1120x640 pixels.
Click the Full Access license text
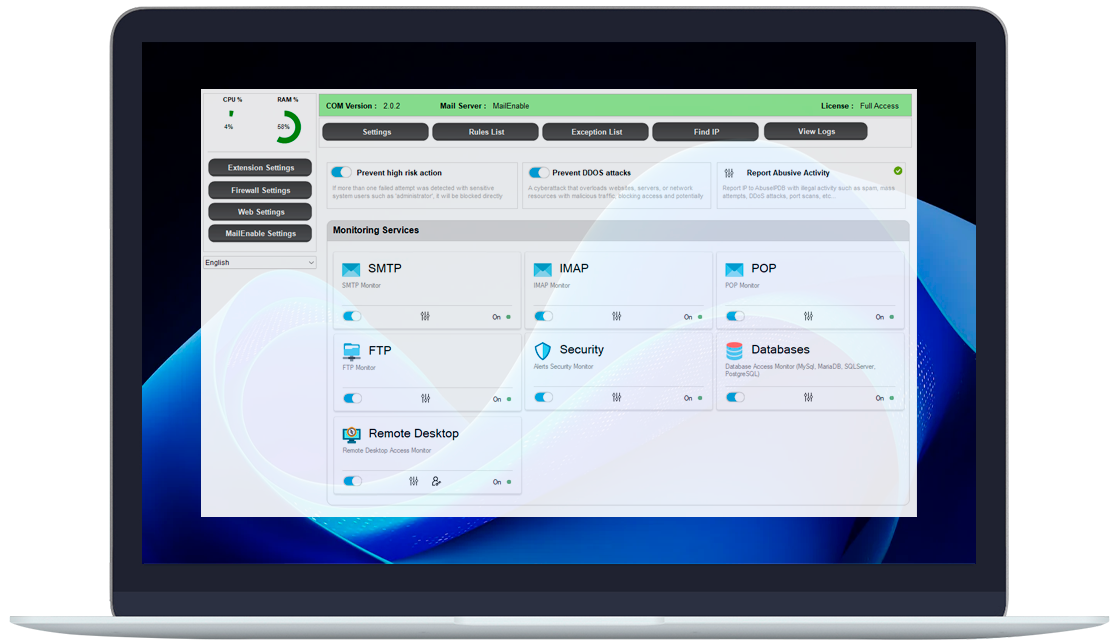(x=879, y=106)
